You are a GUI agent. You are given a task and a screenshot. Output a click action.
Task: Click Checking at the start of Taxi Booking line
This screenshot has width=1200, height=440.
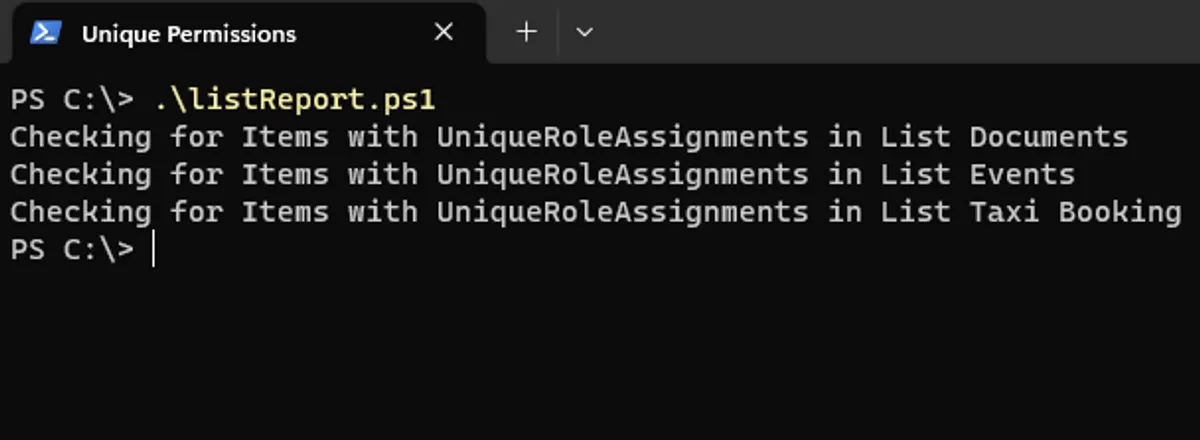(80, 212)
